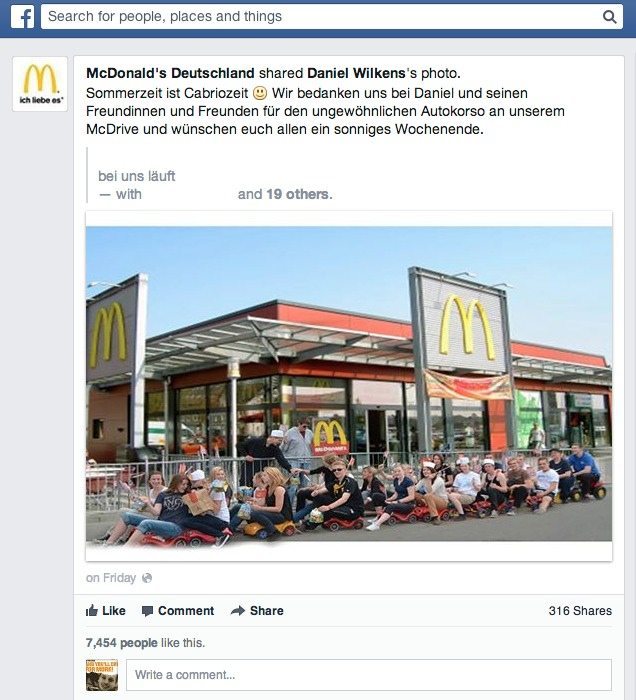Image resolution: width=636 pixels, height=700 pixels.
Task: Click the Comment button
Action: [178, 610]
